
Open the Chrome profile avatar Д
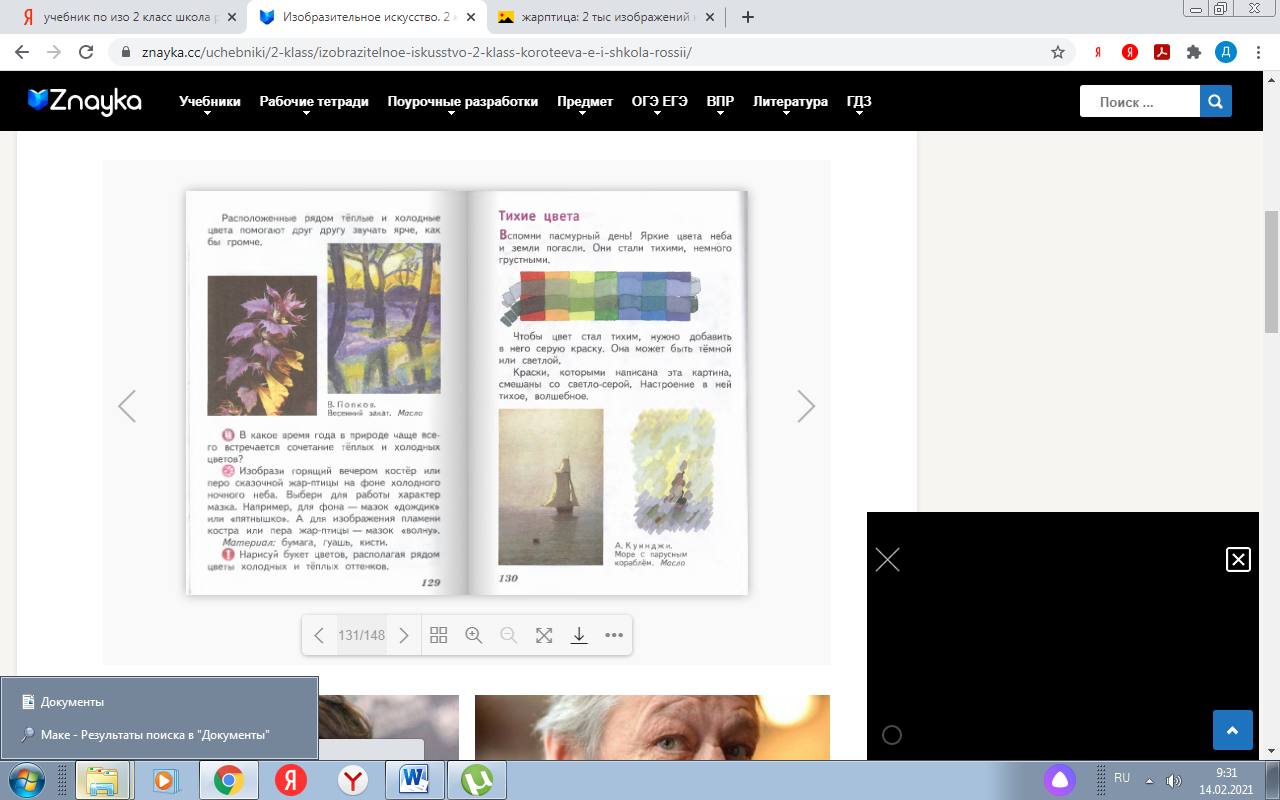coord(1225,52)
